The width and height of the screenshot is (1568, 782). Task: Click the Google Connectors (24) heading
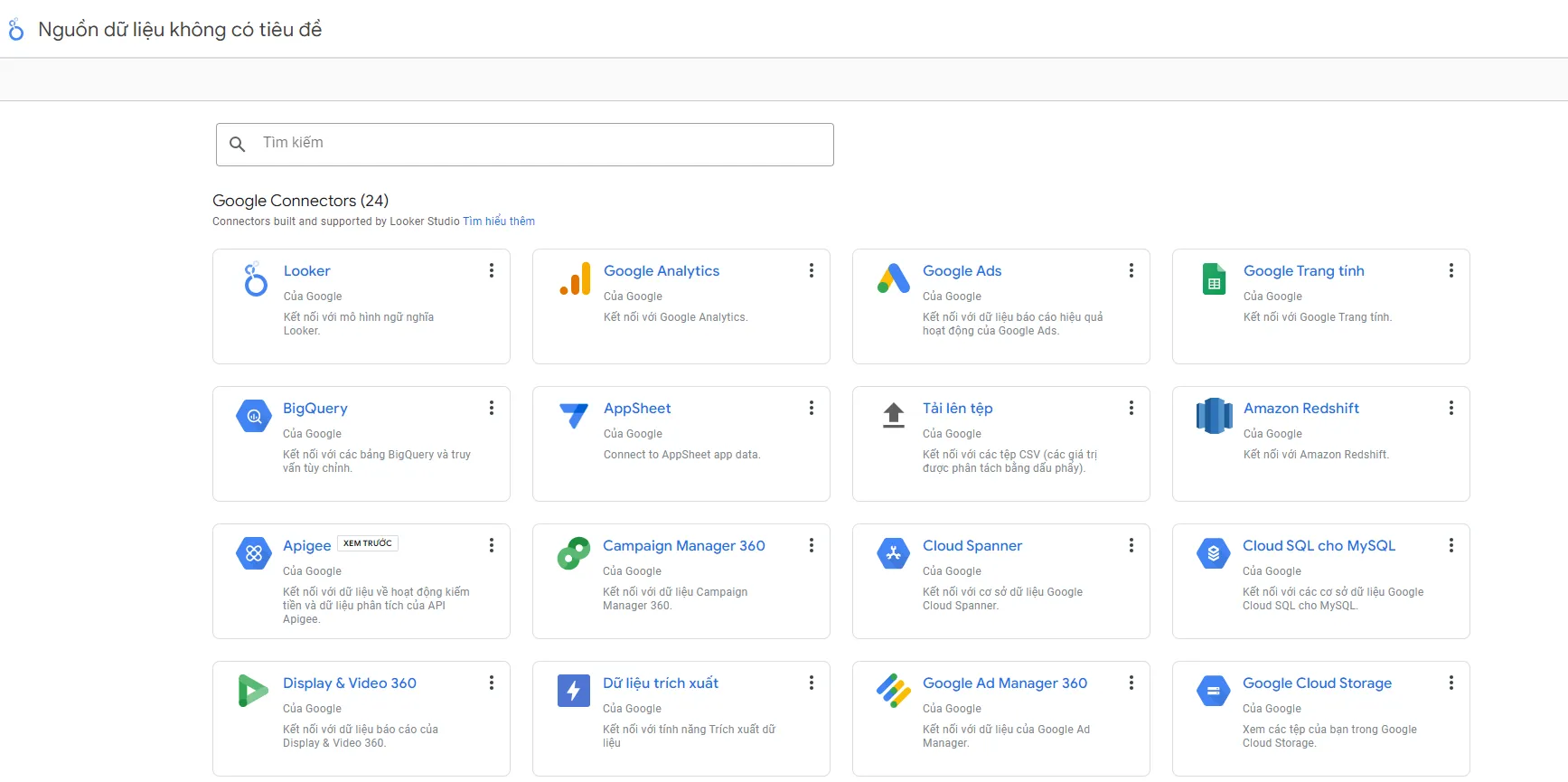pyautogui.click(x=300, y=201)
